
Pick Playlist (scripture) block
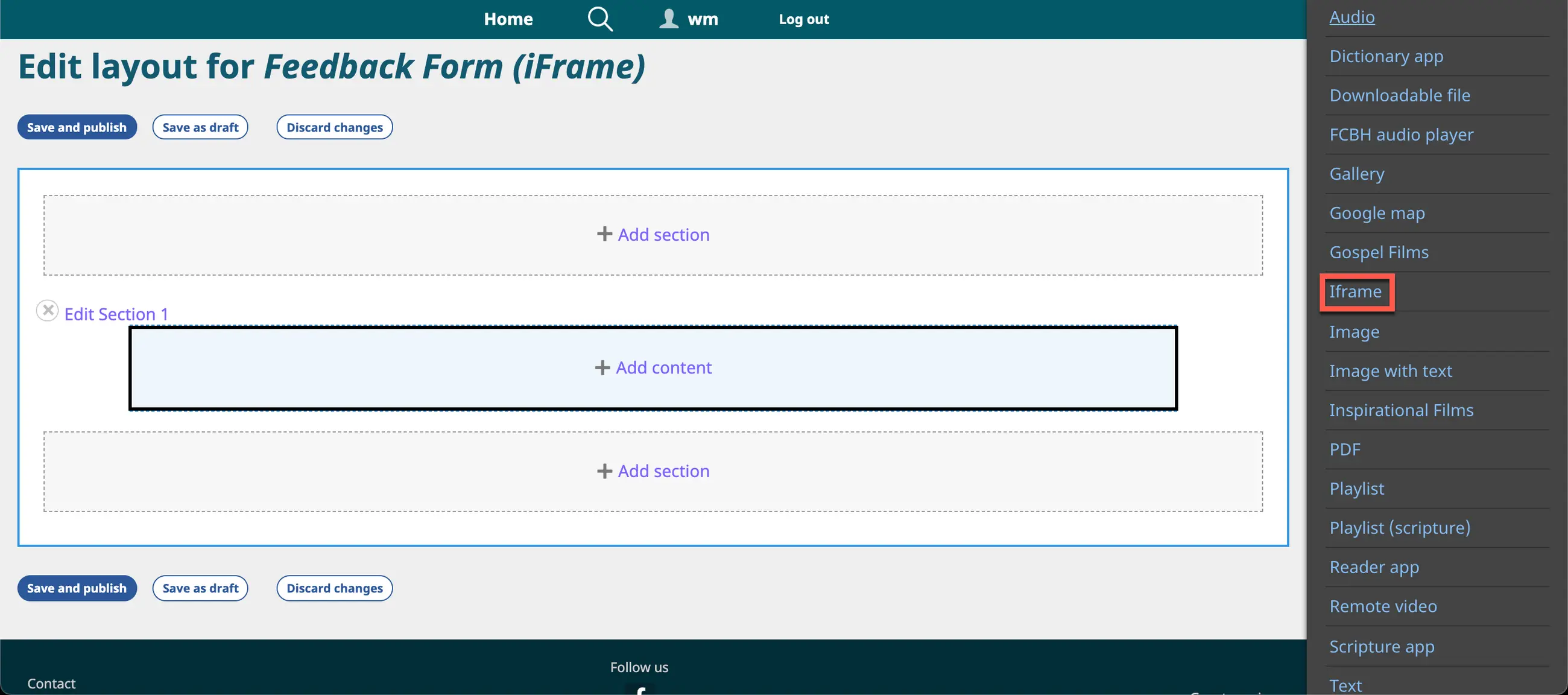click(x=1399, y=527)
